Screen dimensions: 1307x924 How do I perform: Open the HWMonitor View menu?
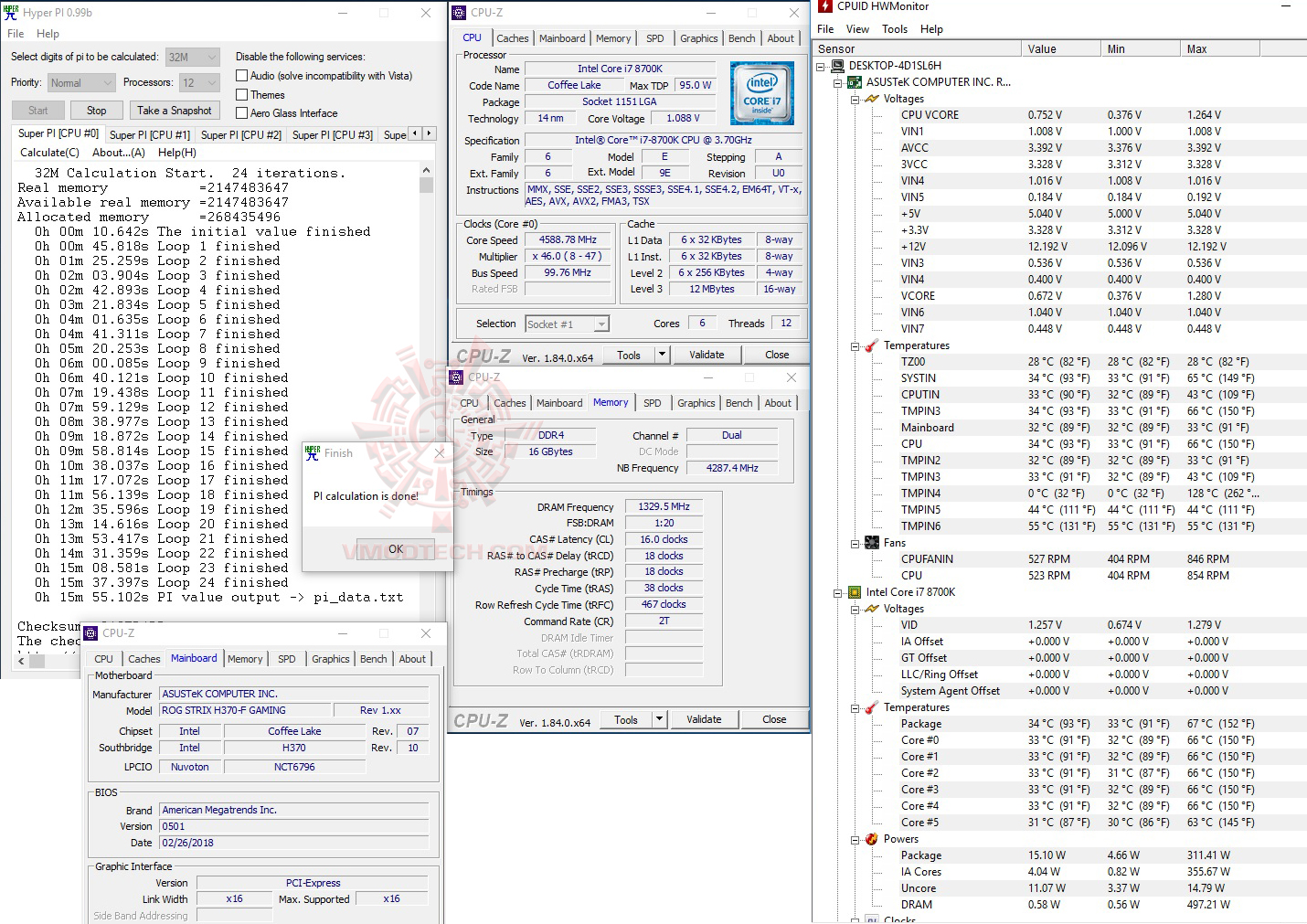[x=857, y=29]
